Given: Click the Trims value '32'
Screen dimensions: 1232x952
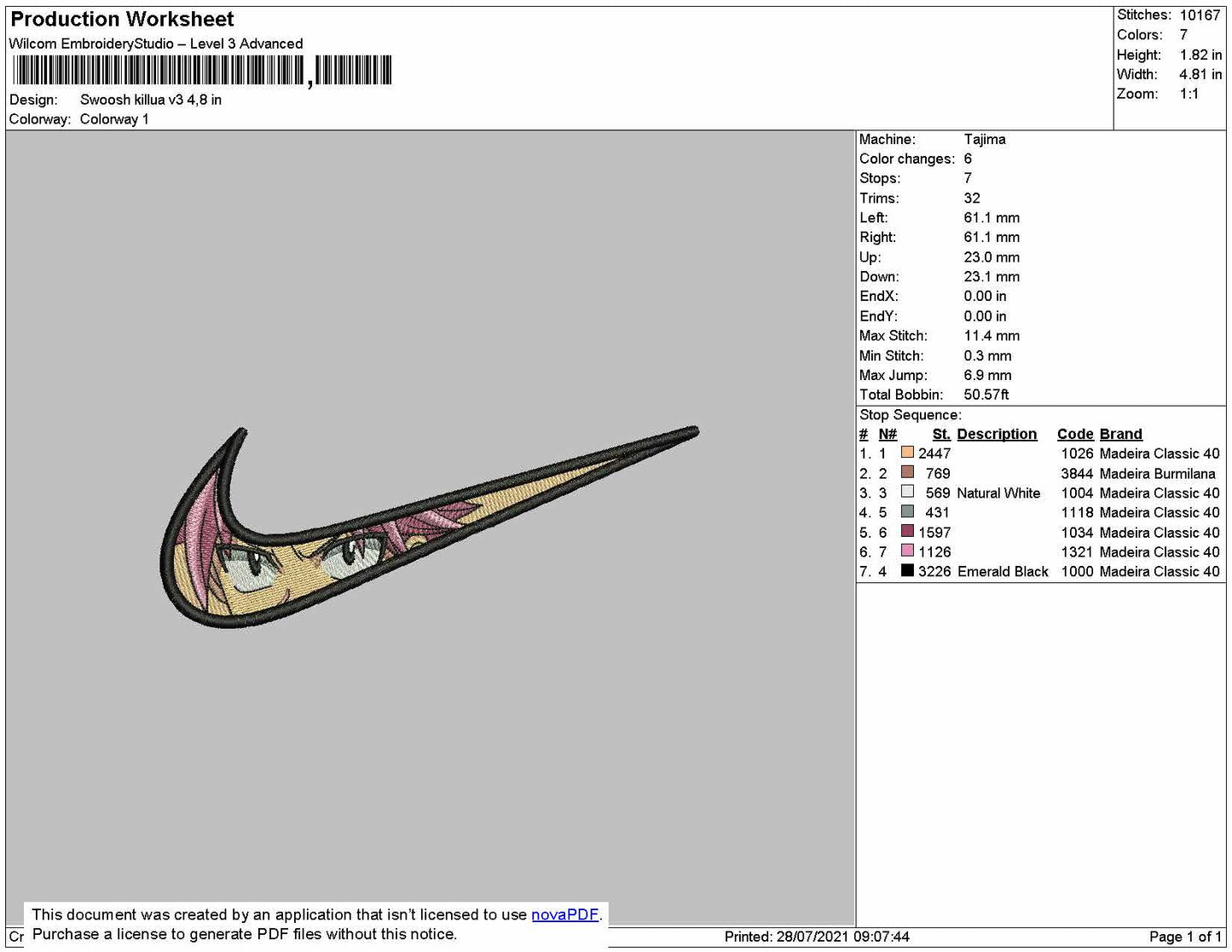Looking at the screenshot, I should tap(972, 198).
